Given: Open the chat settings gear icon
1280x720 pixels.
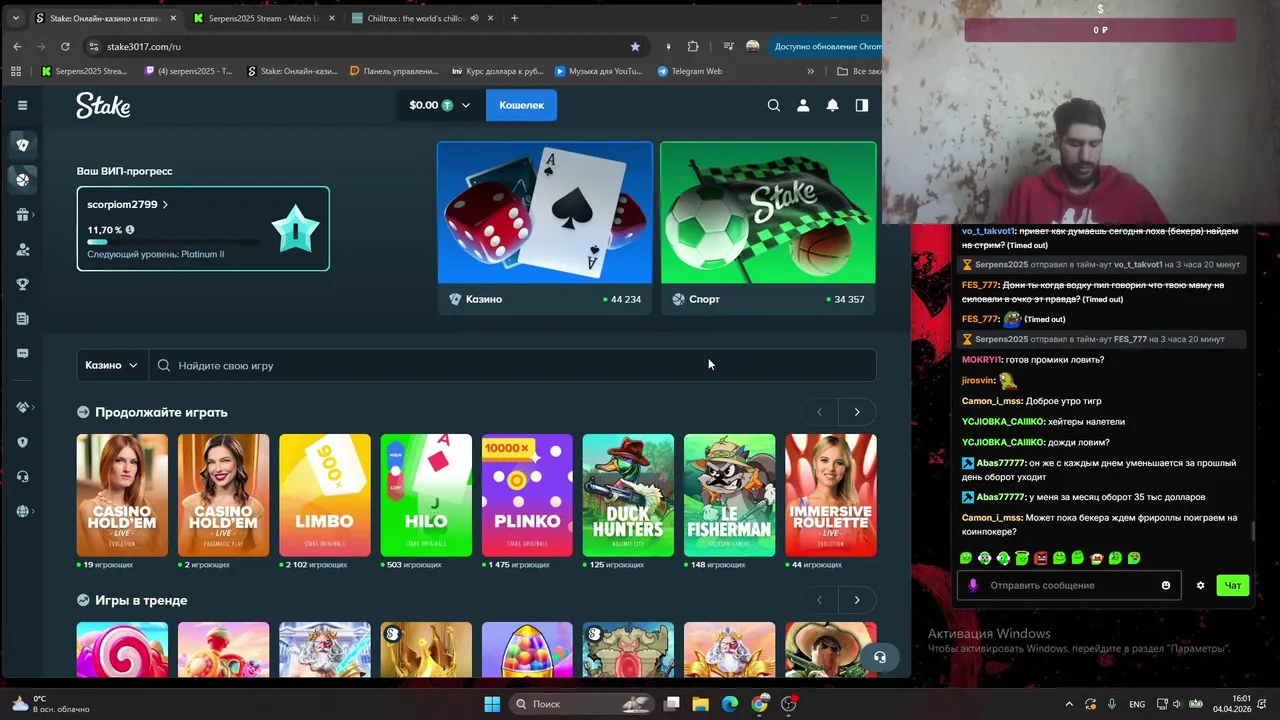Looking at the screenshot, I should (x=1200, y=585).
